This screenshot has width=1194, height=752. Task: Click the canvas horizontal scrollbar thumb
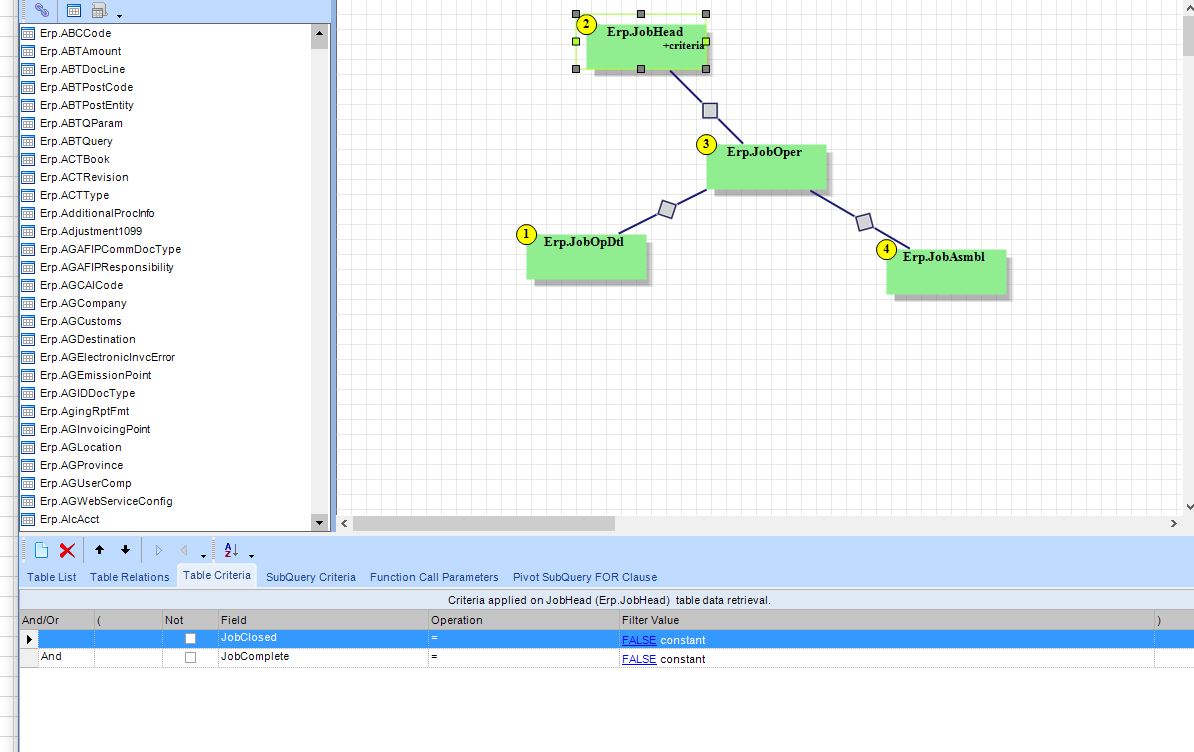484,524
